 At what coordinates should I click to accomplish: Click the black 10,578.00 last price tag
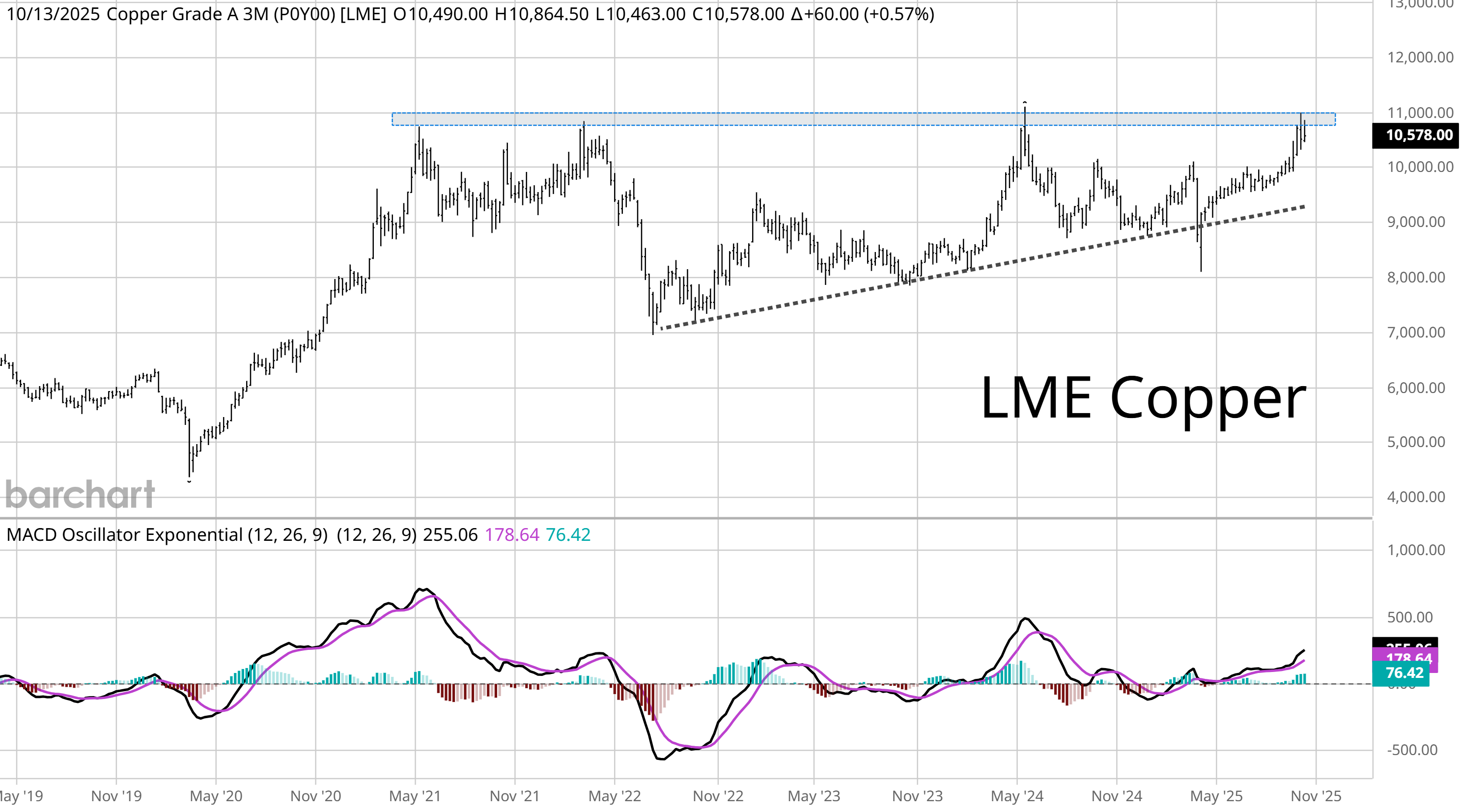tap(1415, 135)
